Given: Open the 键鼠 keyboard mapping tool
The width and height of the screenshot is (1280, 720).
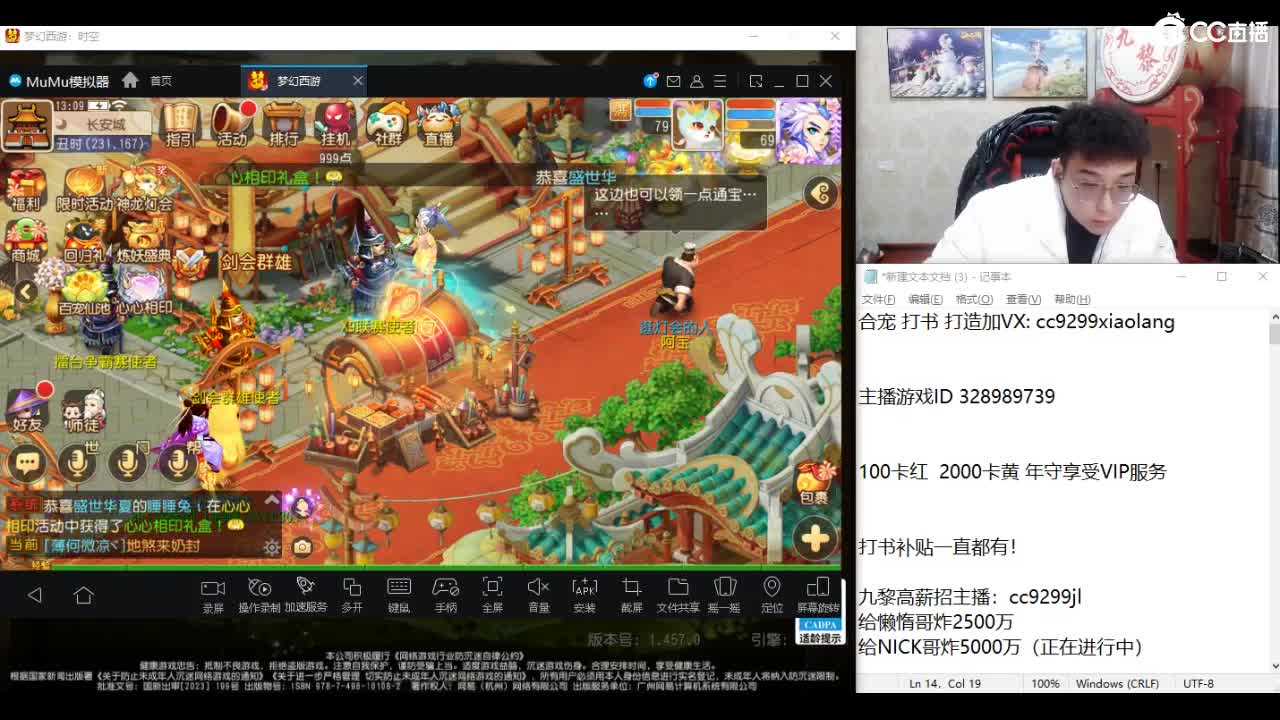Looking at the screenshot, I should [x=399, y=595].
